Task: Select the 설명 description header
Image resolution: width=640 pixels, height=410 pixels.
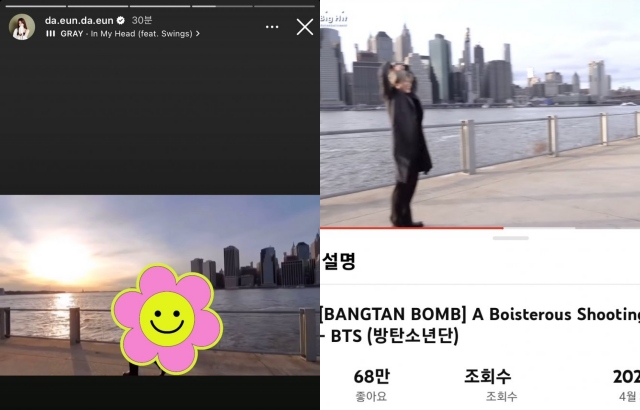Action: click(338, 263)
